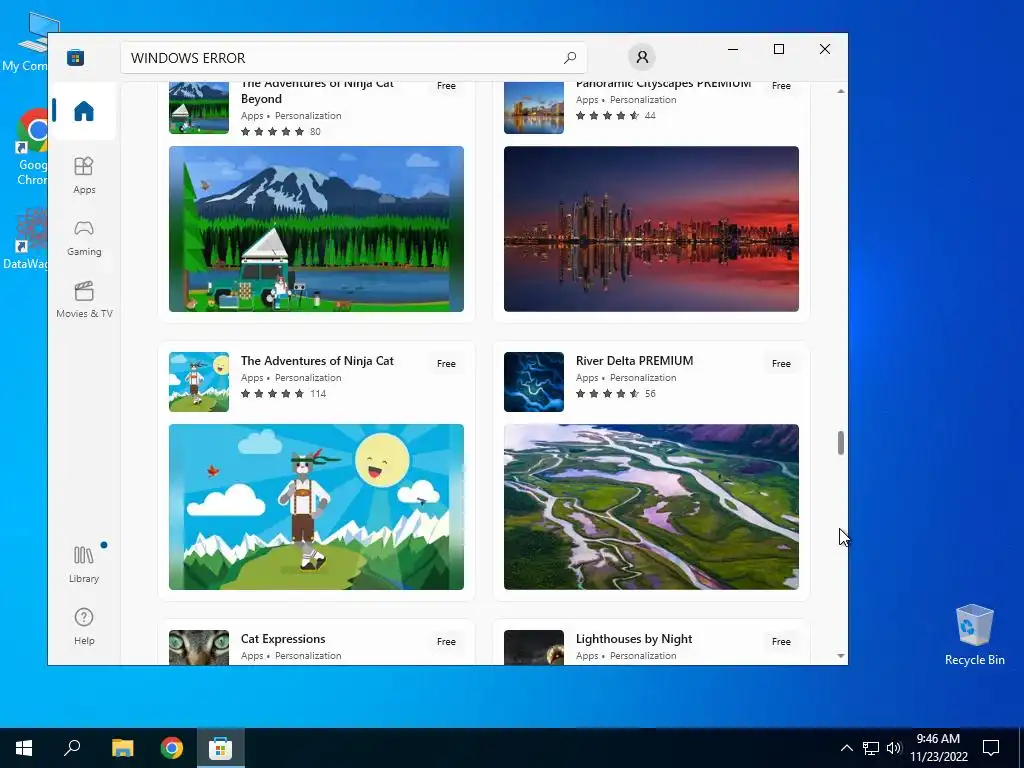This screenshot has width=1024, height=768.
Task: Click 56 ratings on River Delta
Action: [x=650, y=394]
